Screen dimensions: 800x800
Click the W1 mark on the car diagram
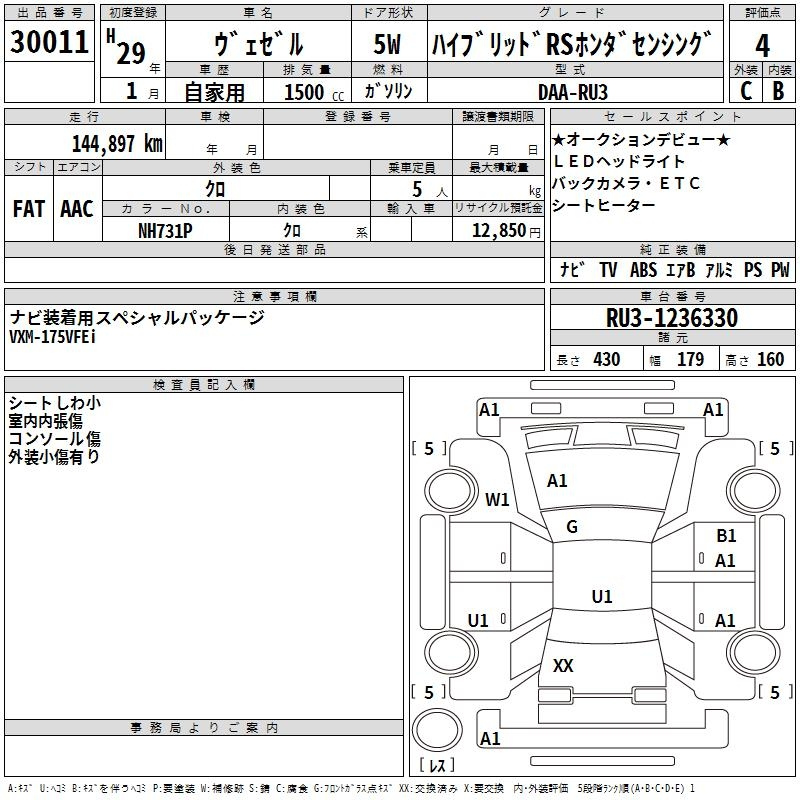(497, 499)
